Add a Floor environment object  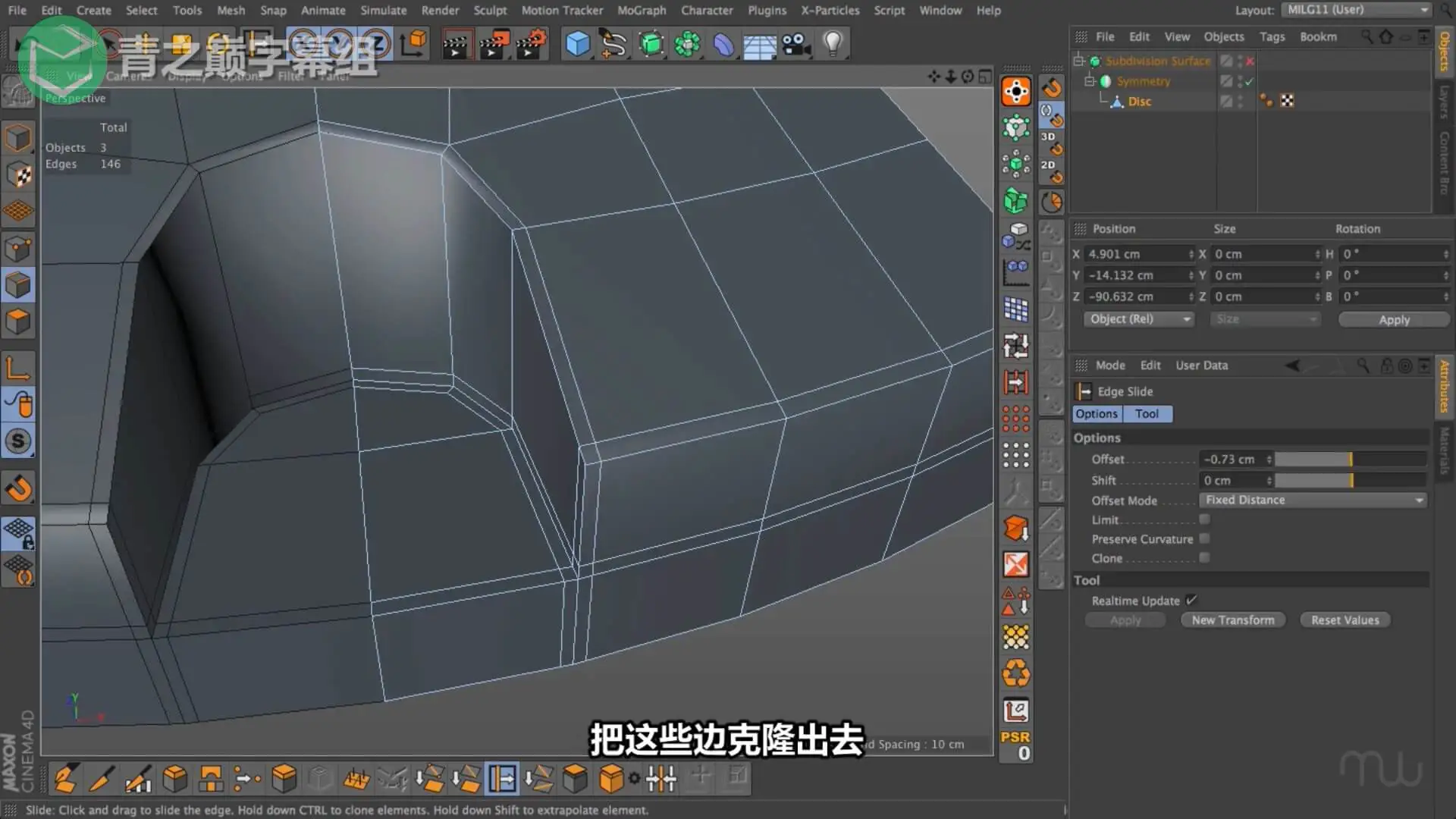click(760, 45)
